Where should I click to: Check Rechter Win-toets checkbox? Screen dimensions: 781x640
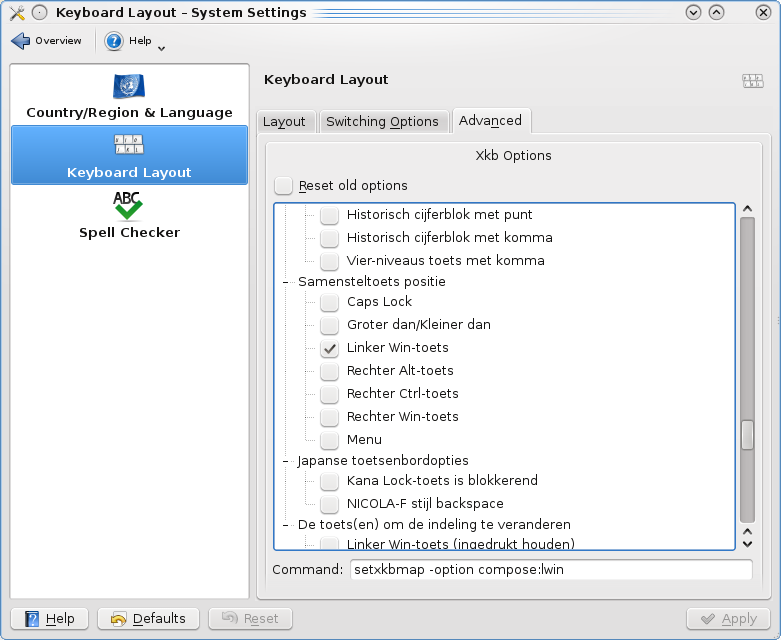point(329,417)
